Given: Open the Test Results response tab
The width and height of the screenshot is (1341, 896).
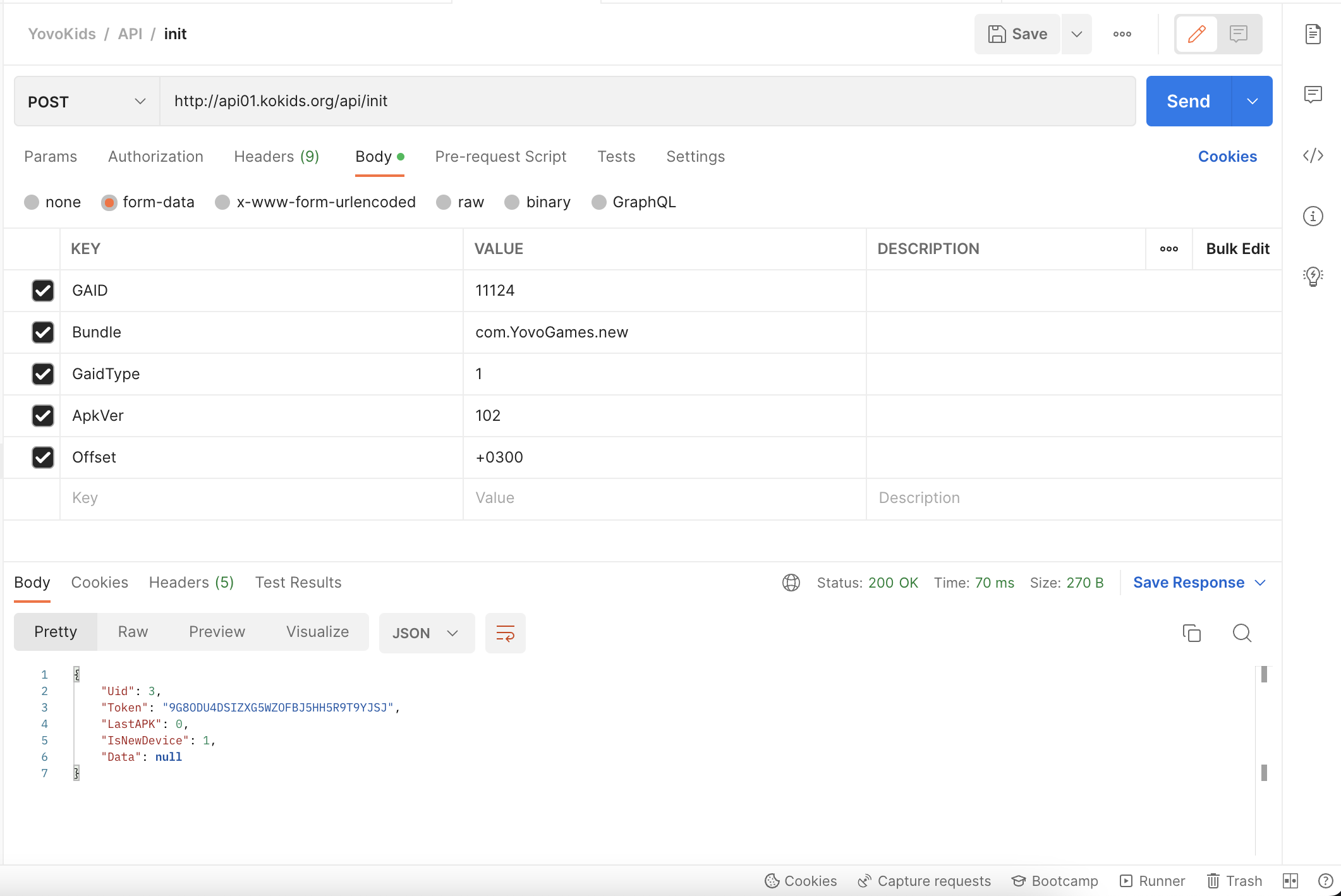Looking at the screenshot, I should tap(298, 583).
